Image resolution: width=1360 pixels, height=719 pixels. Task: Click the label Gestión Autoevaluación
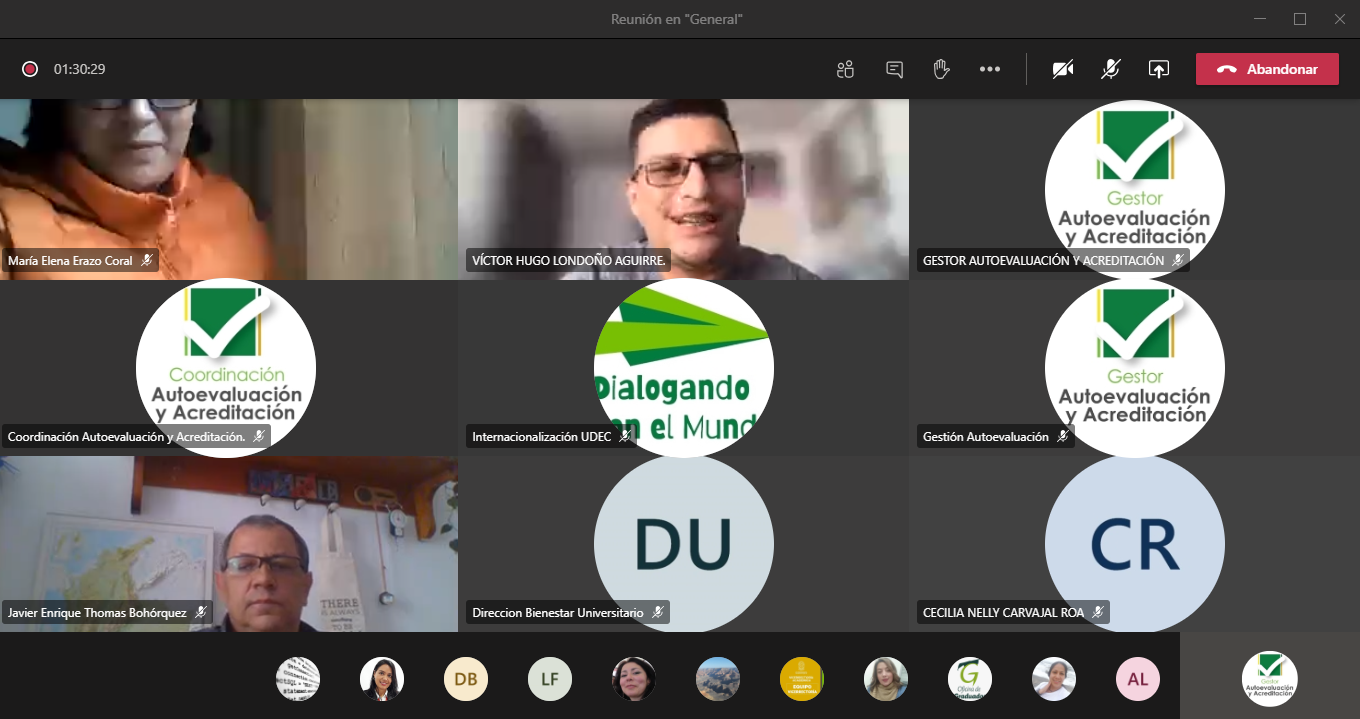coord(986,437)
